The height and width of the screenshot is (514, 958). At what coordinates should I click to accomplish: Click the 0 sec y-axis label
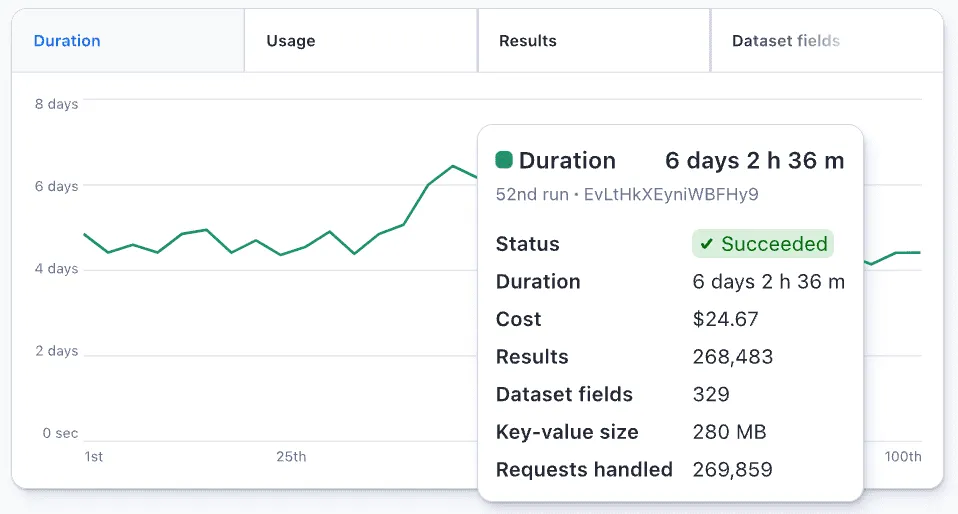(x=59, y=434)
